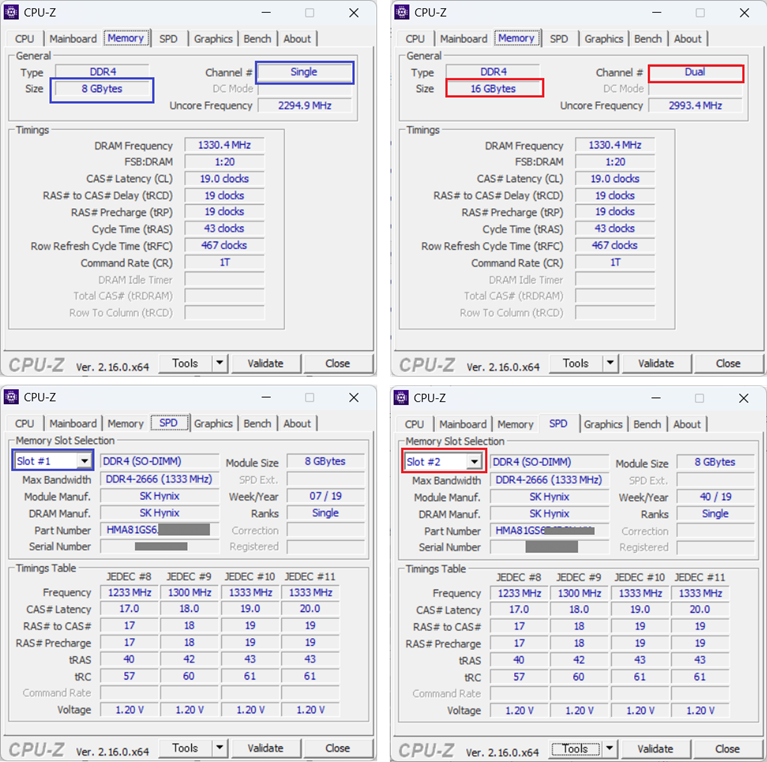
Task: Click Close button in 8 GBytes Memory window
Action: 338,363
